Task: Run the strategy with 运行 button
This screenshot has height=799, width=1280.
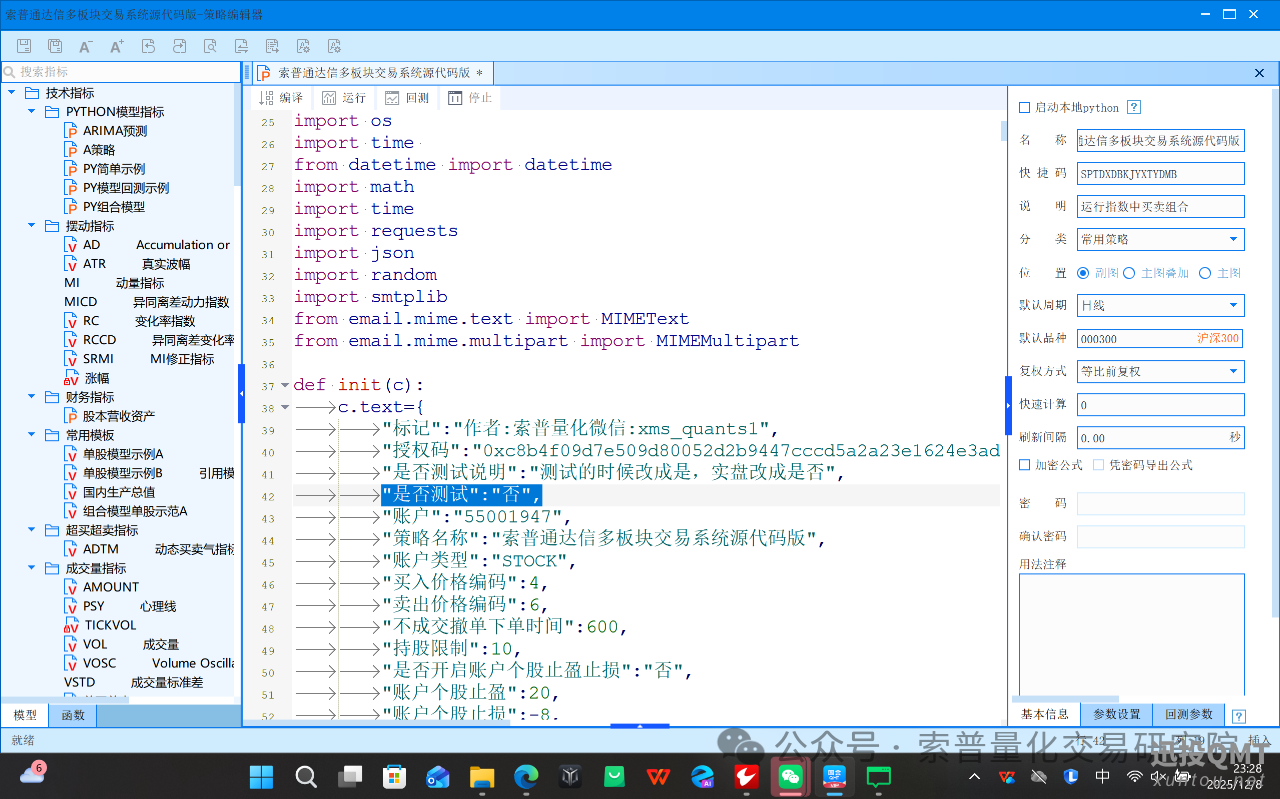Action: click(344, 98)
